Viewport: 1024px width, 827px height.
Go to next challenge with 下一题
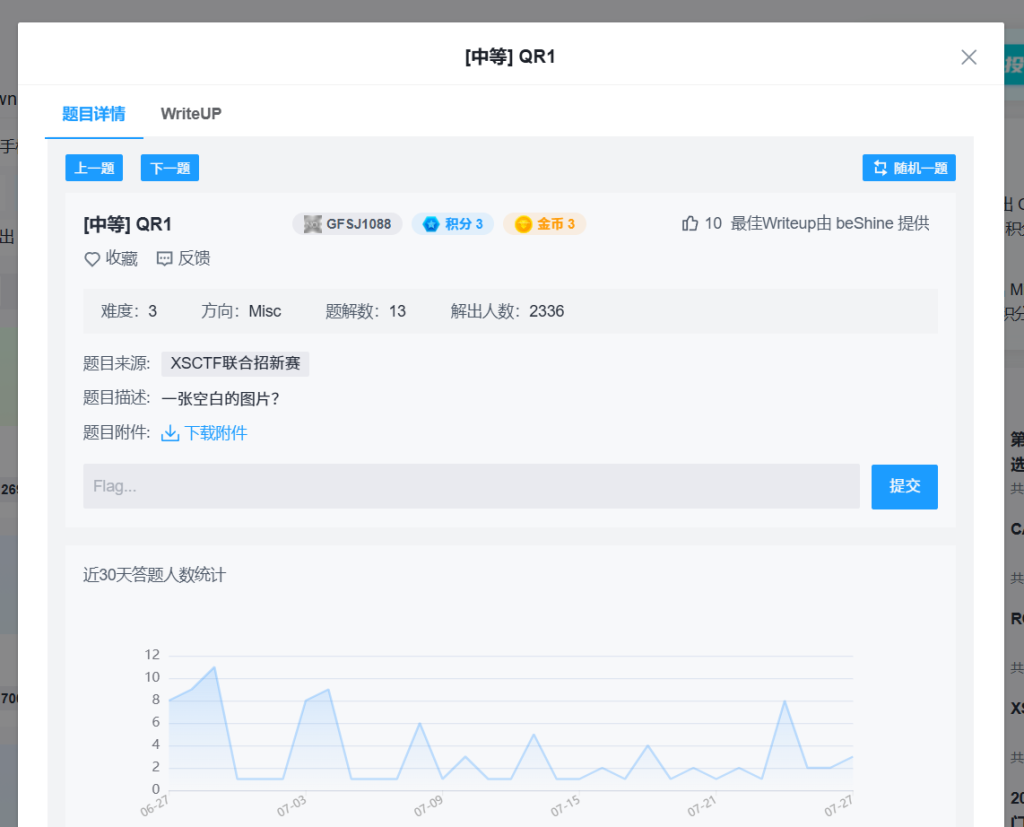click(x=170, y=168)
